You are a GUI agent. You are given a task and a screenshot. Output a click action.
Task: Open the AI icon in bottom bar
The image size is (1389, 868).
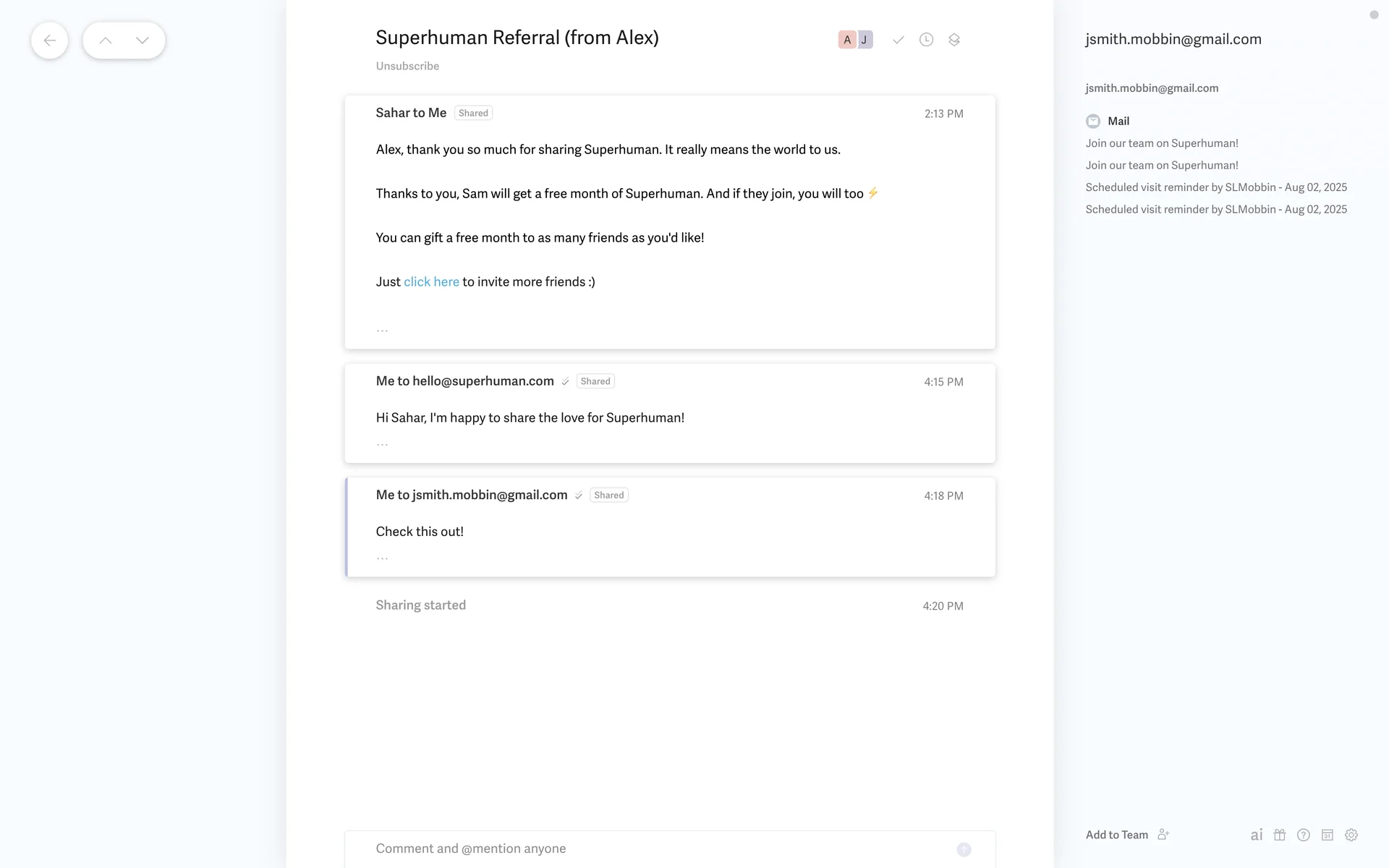click(x=1257, y=835)
